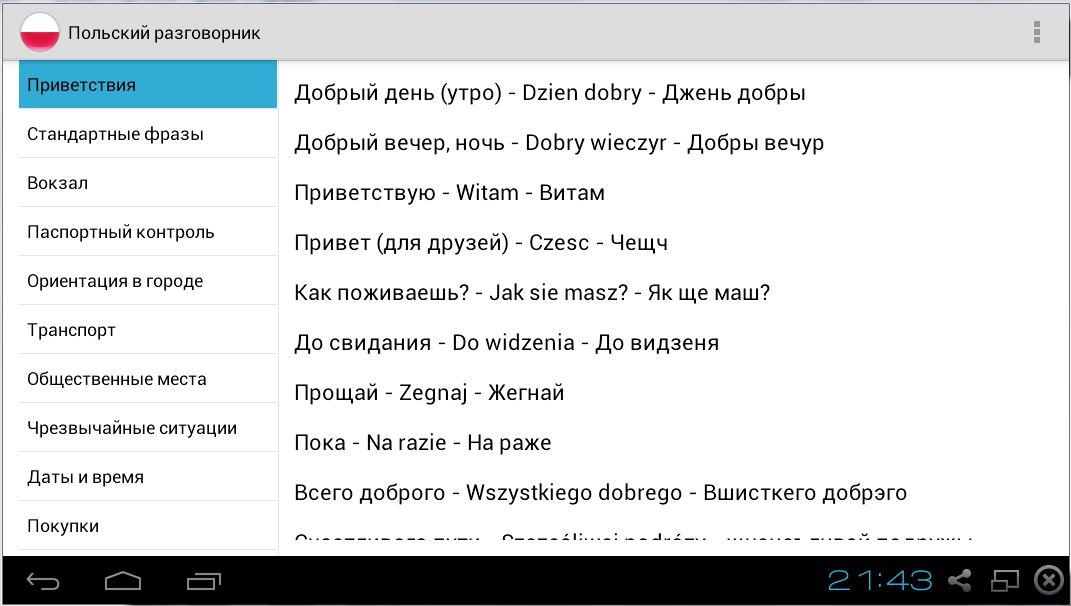Open the three-dot overflow menu
The width and height of the screenshot is (1071, 606).
pos(1037,32)
